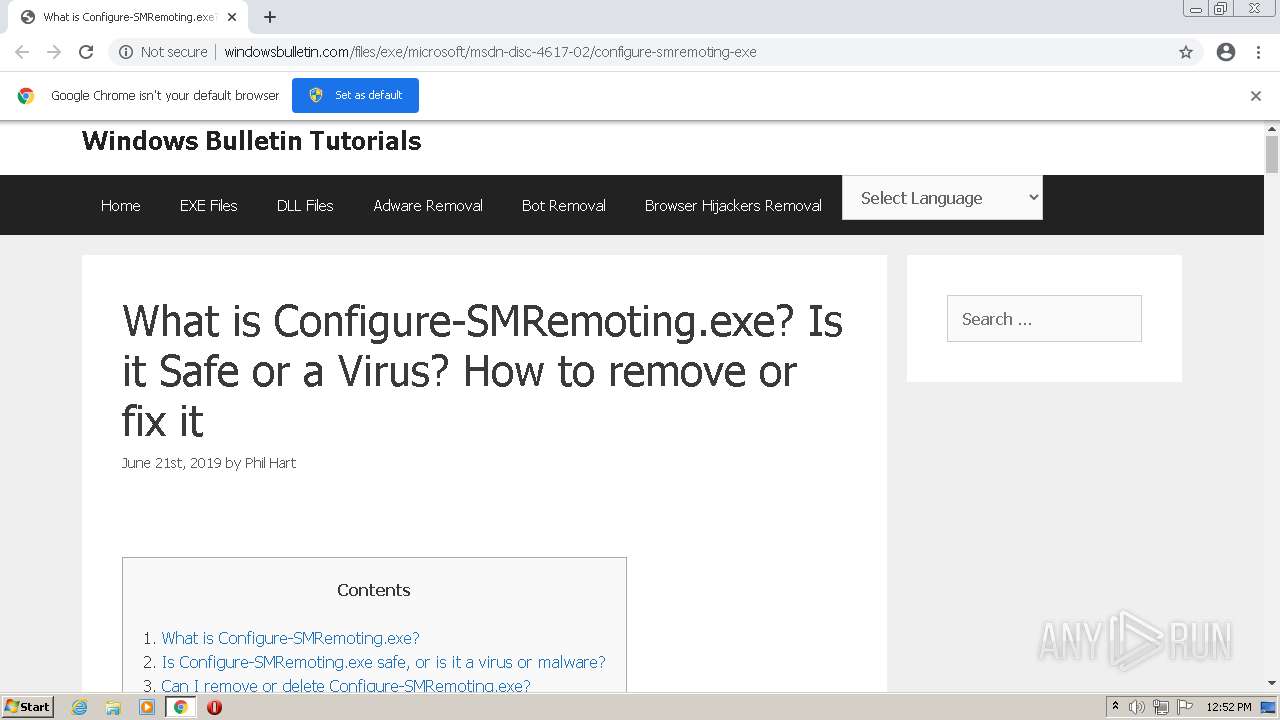Click the Contents box heading
This screenshot has height=720, width=1280.
(x=374, y=590)
